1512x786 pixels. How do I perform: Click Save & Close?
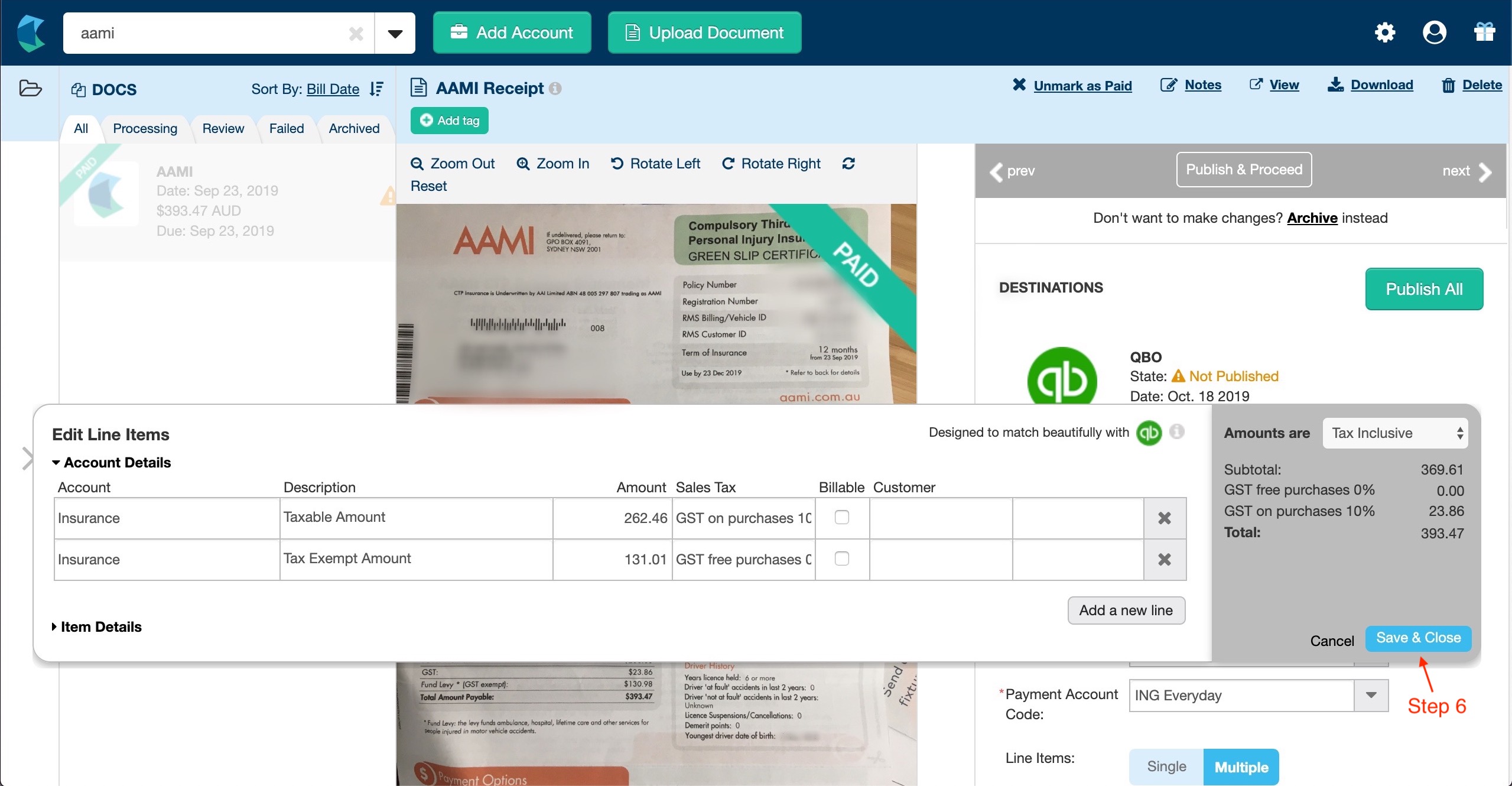[x=1418, y=638]
